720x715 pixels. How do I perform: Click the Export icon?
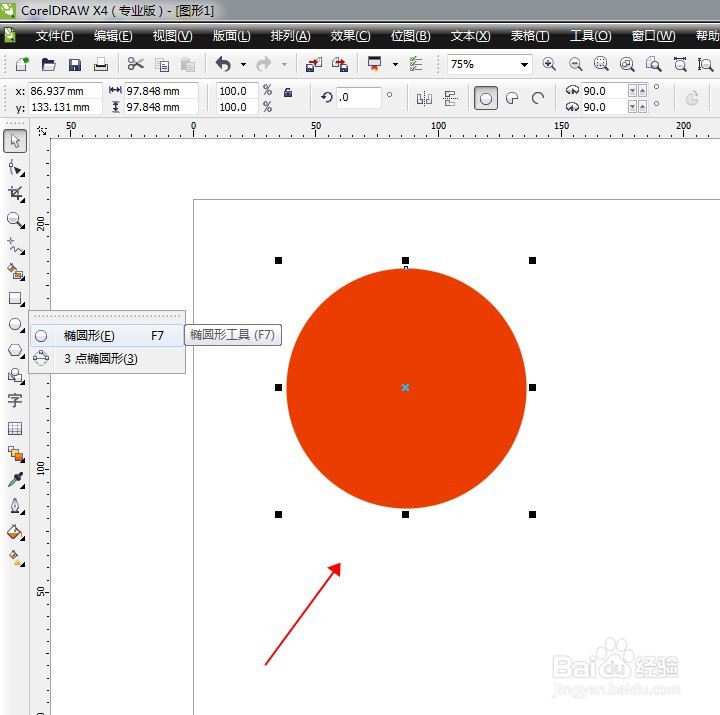(340, 64)
